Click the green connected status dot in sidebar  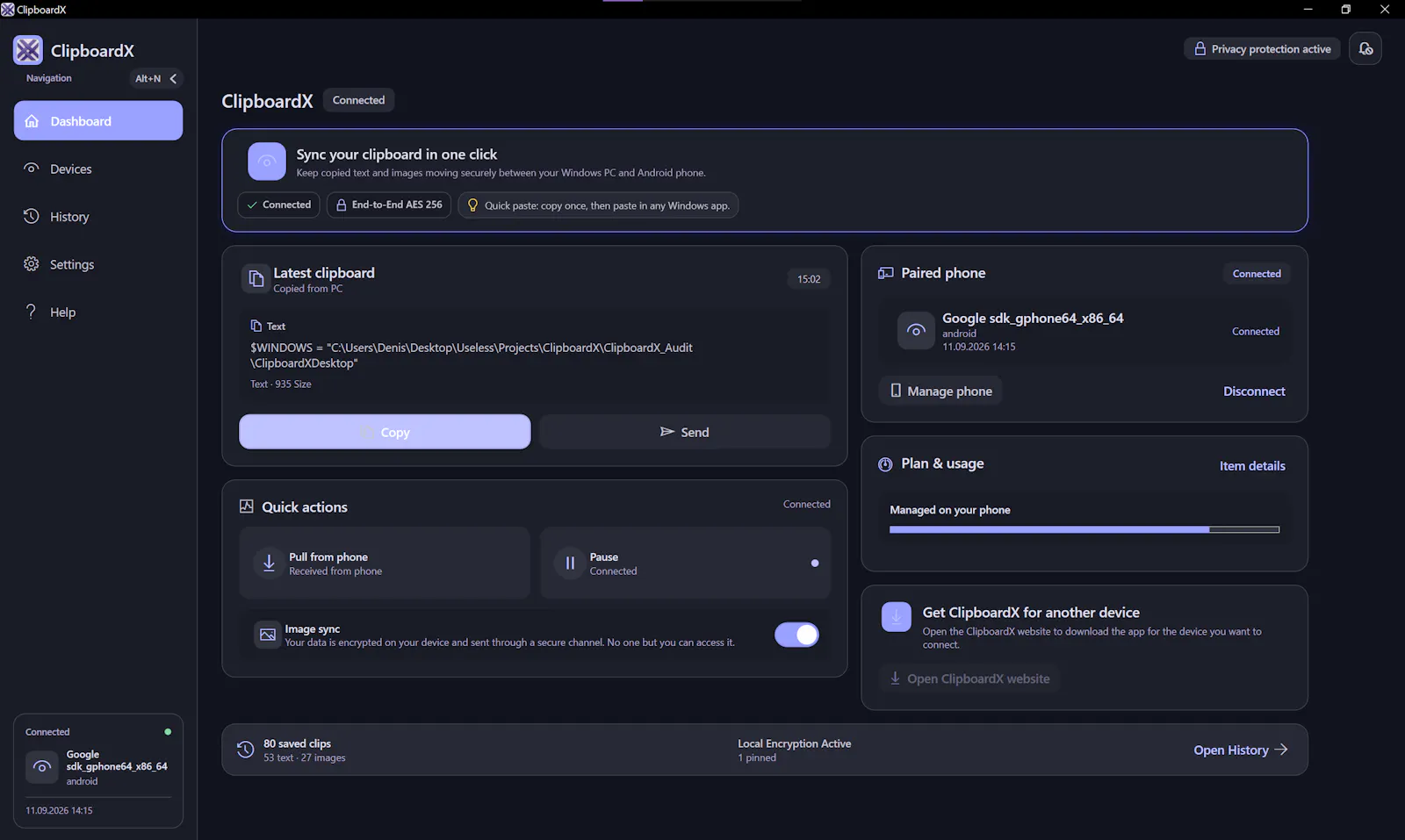point(168,731)
